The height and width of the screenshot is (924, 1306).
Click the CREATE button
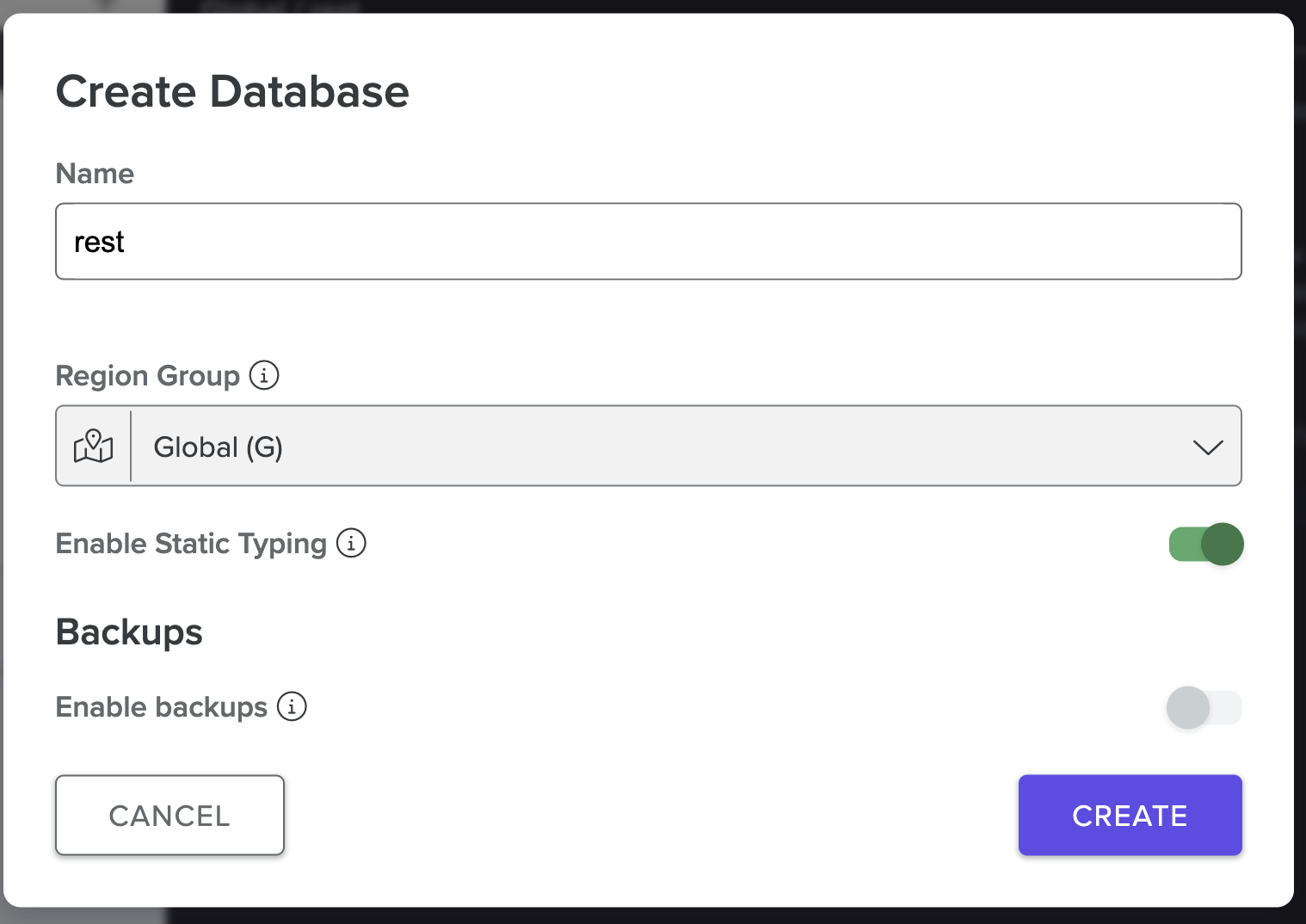[x=1130, y=815]
